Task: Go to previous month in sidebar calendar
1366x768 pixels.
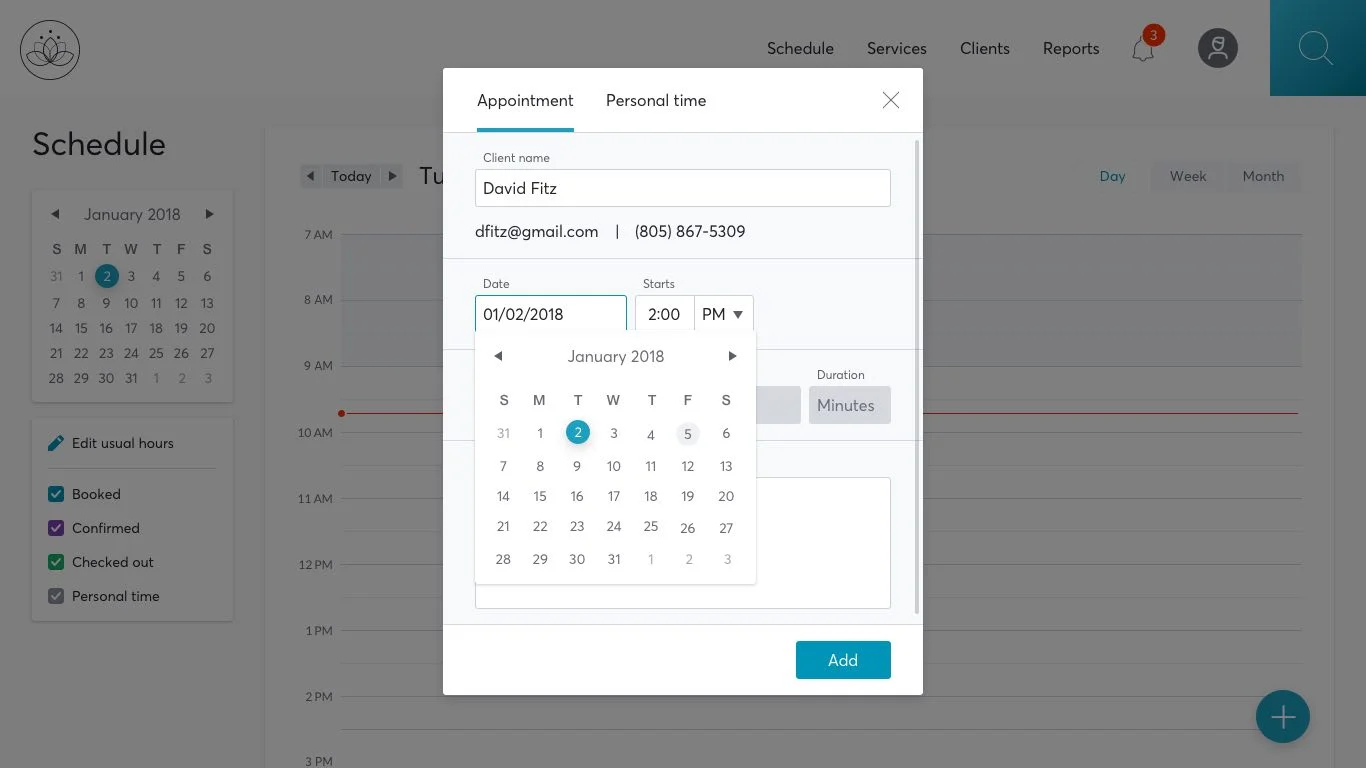Action: [55, 214]
